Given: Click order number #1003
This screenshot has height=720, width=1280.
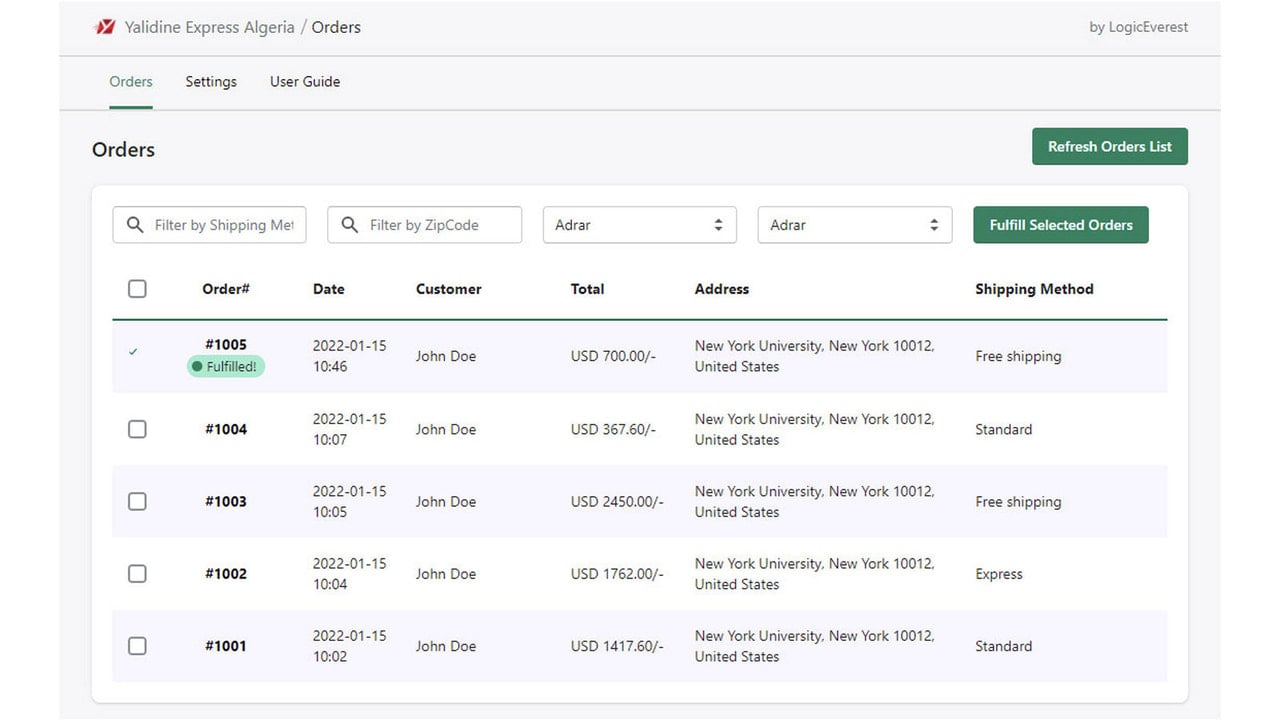Looking at the screenshot, I should pyautogui.click(x=226, y=501).
